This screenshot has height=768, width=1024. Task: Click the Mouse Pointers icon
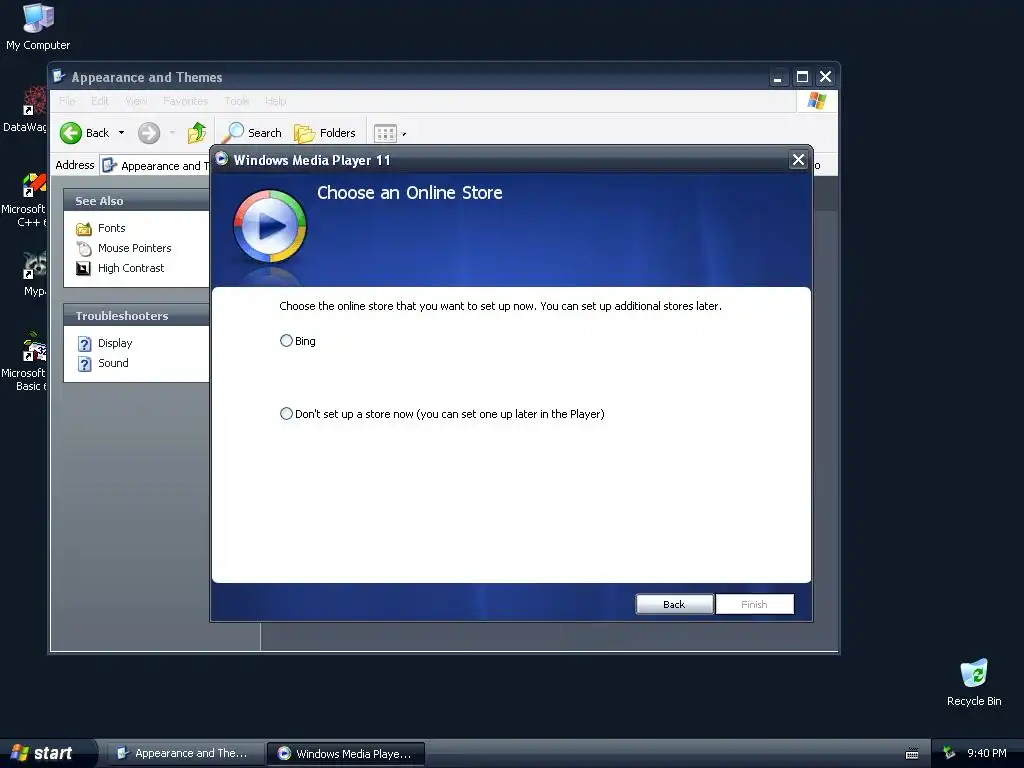84,248
